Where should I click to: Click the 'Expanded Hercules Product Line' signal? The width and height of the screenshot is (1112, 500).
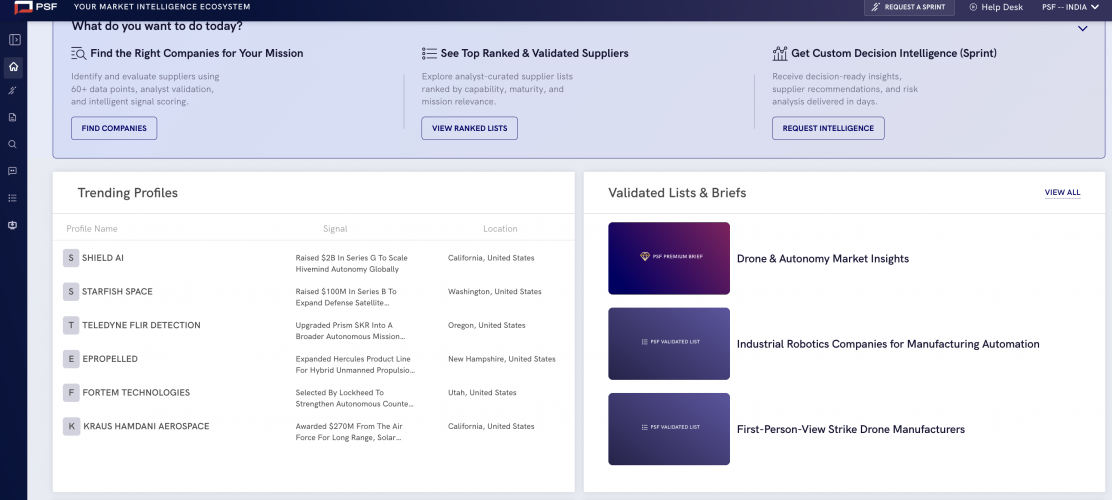point(355,365)
